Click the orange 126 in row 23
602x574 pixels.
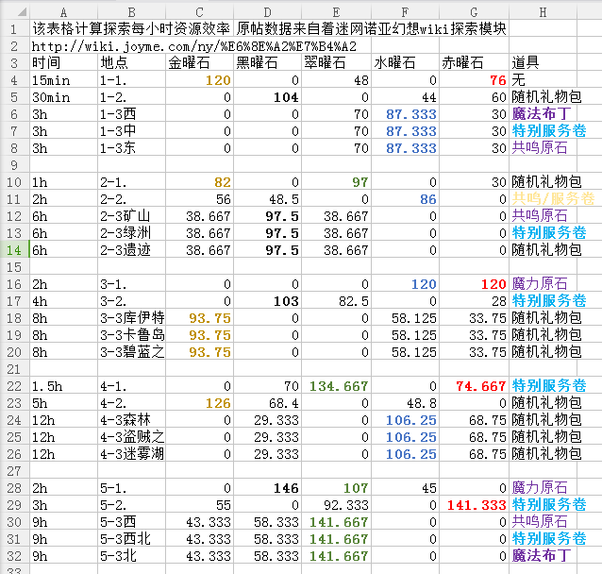[x=218, y=403]
